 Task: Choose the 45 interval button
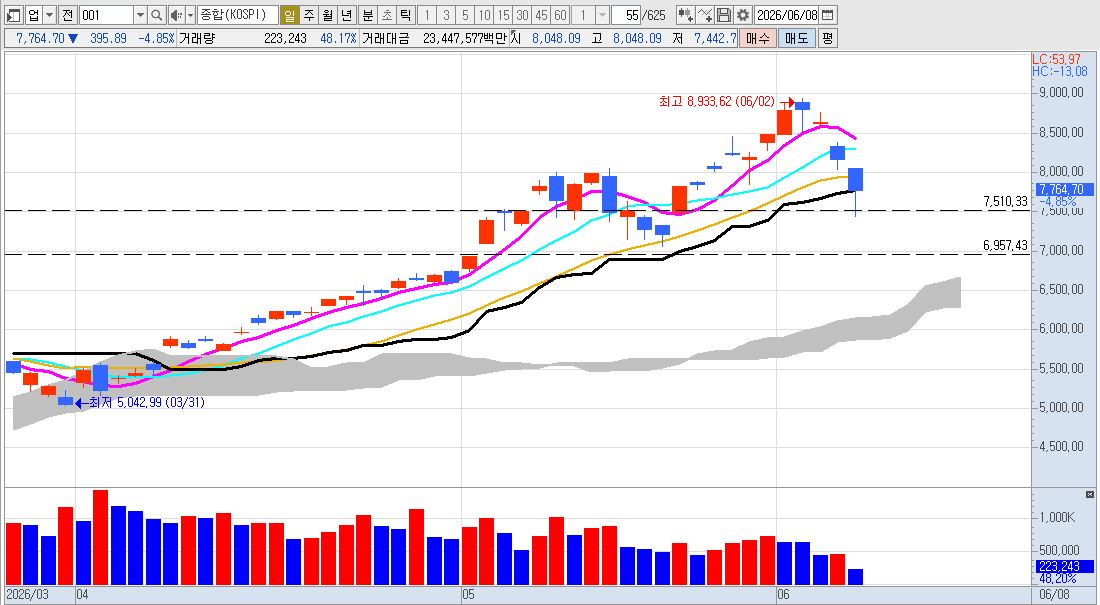[541, 15]
